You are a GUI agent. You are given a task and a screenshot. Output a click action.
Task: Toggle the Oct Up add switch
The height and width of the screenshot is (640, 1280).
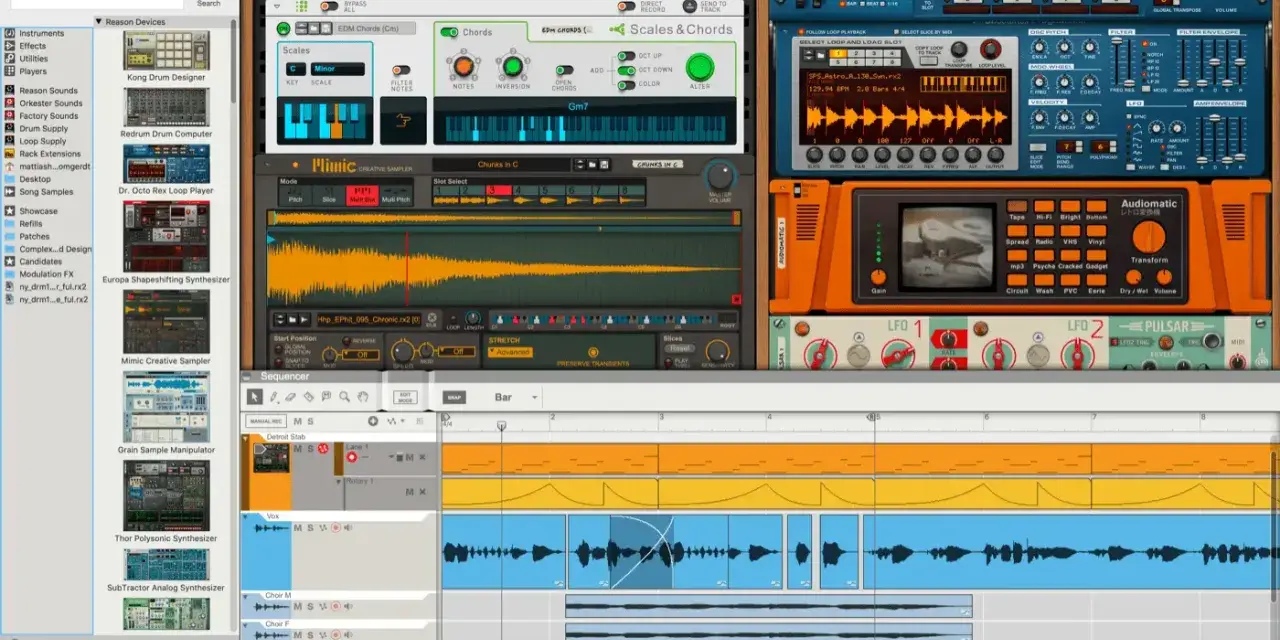point(626,56)
